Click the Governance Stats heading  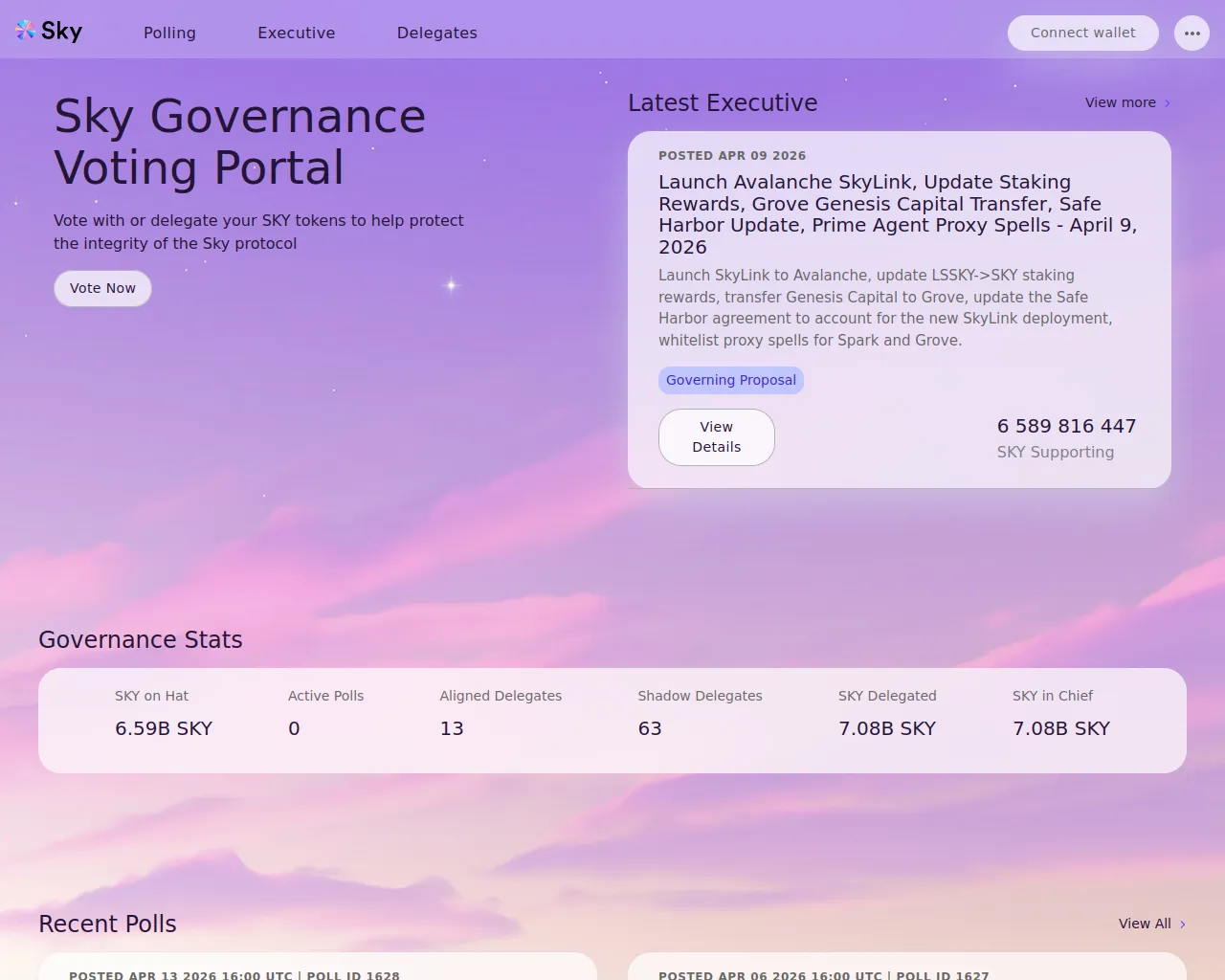tap(141, 640)
